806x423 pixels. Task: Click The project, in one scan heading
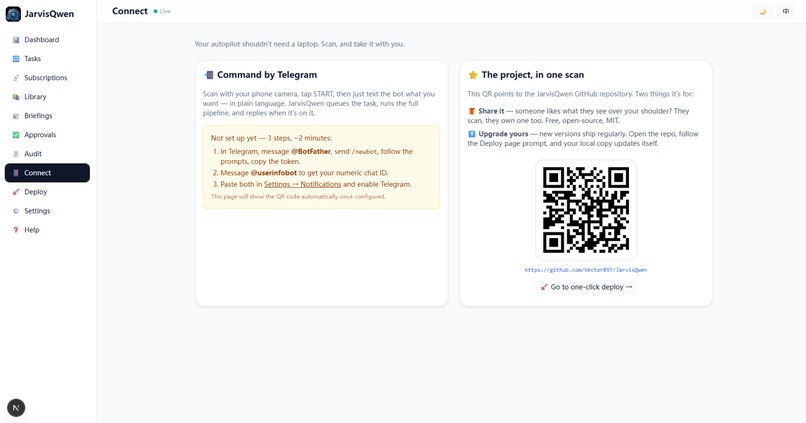click(533, 75)
